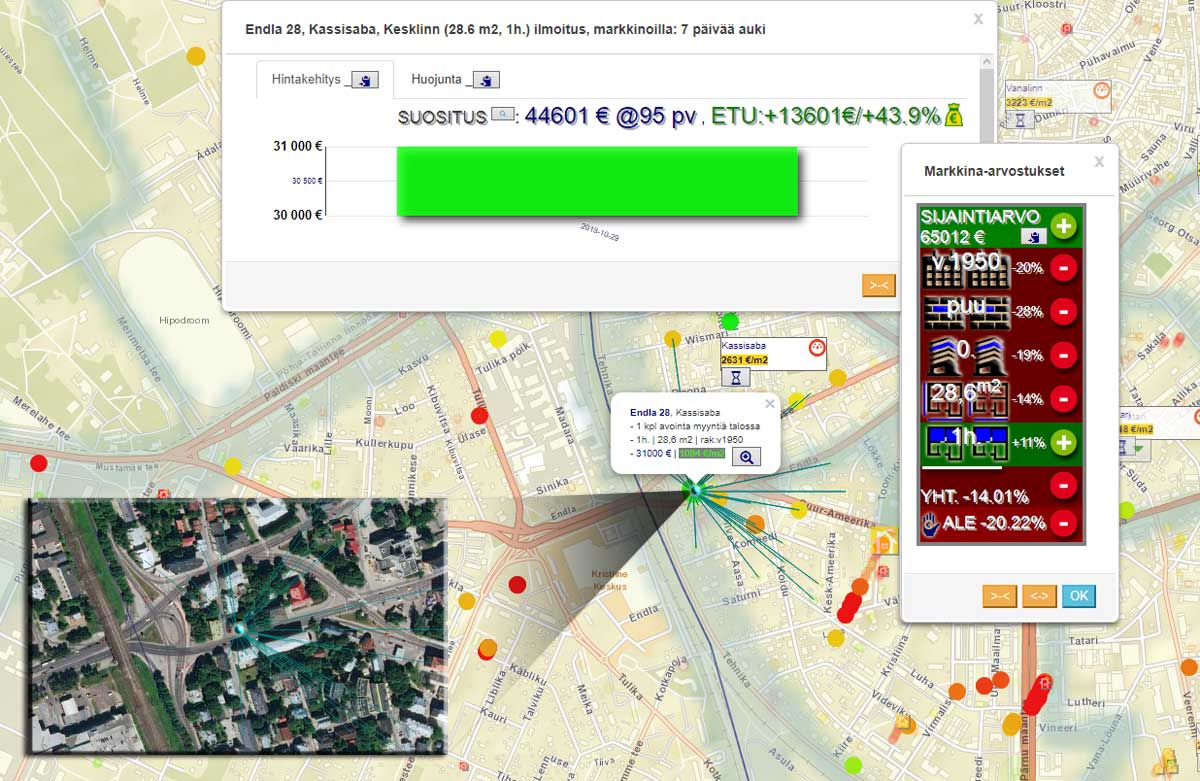Toggle the red minus on v.1950 row
The height and width of the screenshot is (781, 1200).
pyautogui.click(x=1062, y=268)
